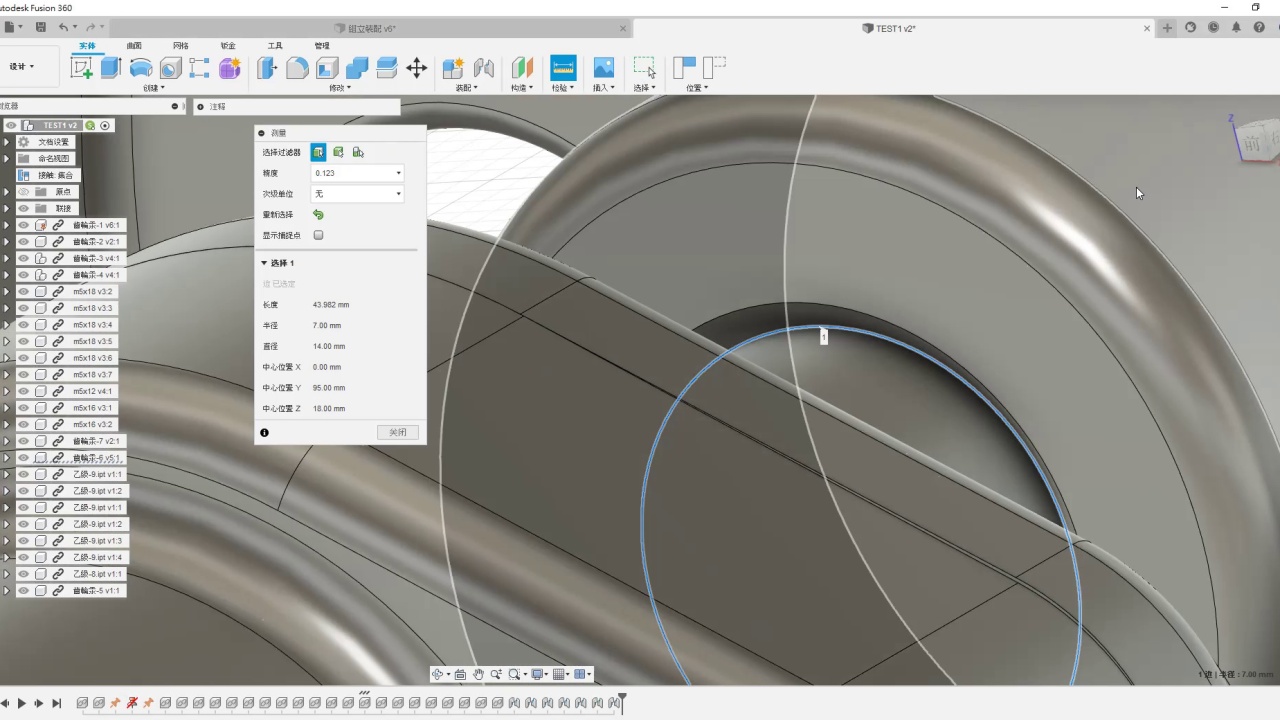
Task: Select the window Selection tool
Action: (x=645, y=68)
